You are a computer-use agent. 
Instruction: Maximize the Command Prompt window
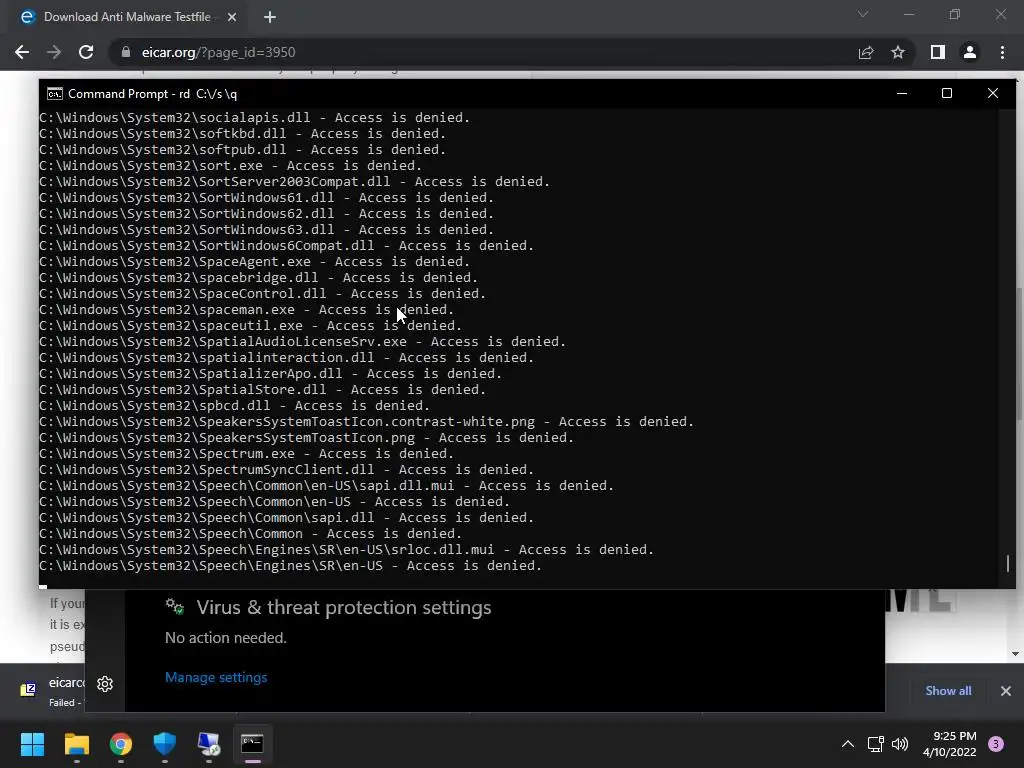946,93
